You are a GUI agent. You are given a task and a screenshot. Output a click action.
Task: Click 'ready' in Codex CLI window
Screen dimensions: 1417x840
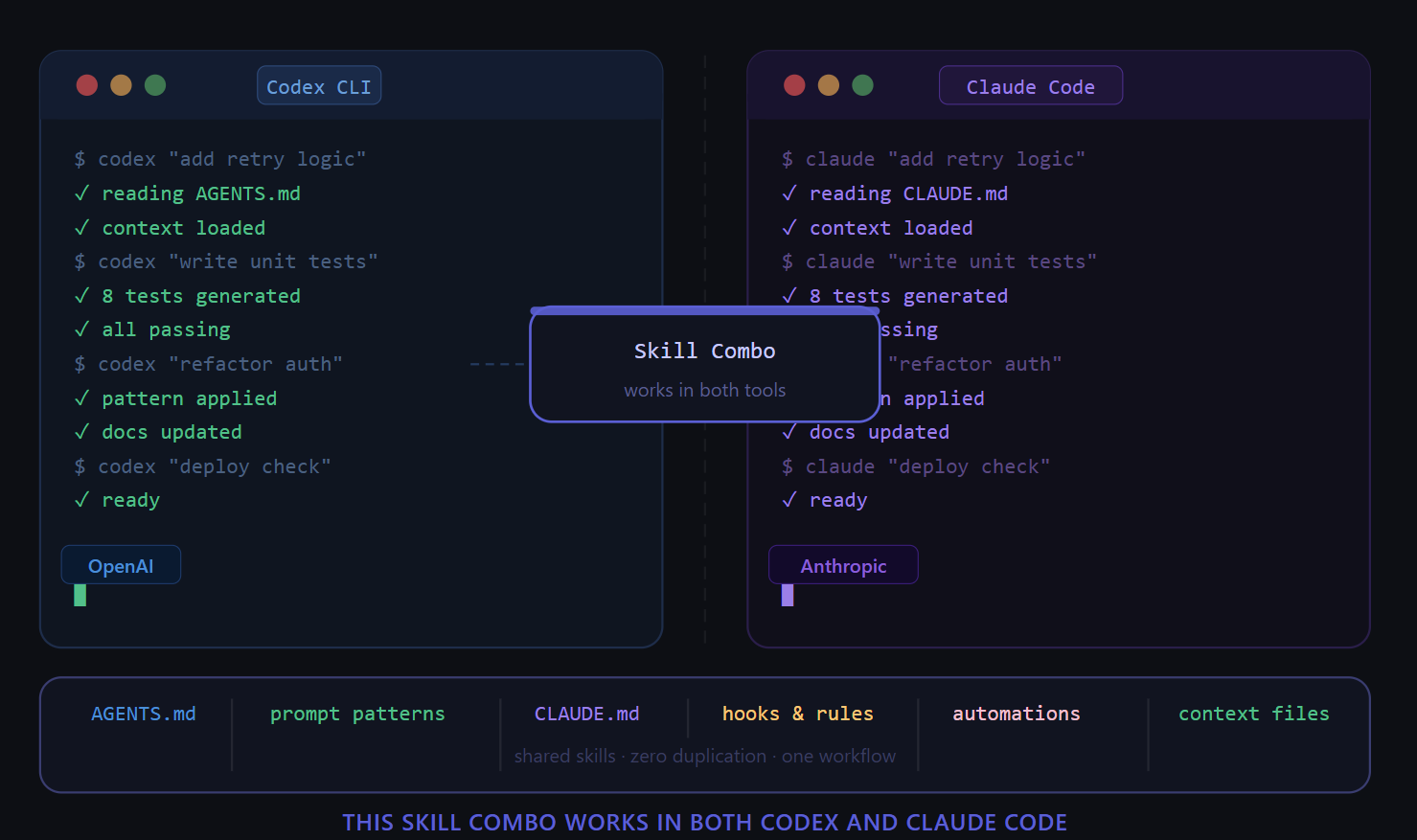[x=131, y=500]
